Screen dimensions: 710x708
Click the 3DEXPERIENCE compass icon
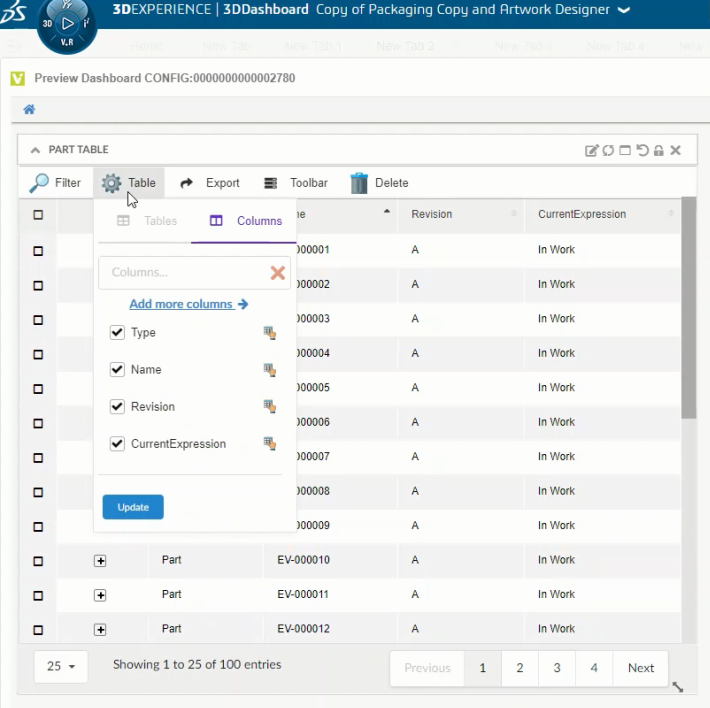pos(67,25)
